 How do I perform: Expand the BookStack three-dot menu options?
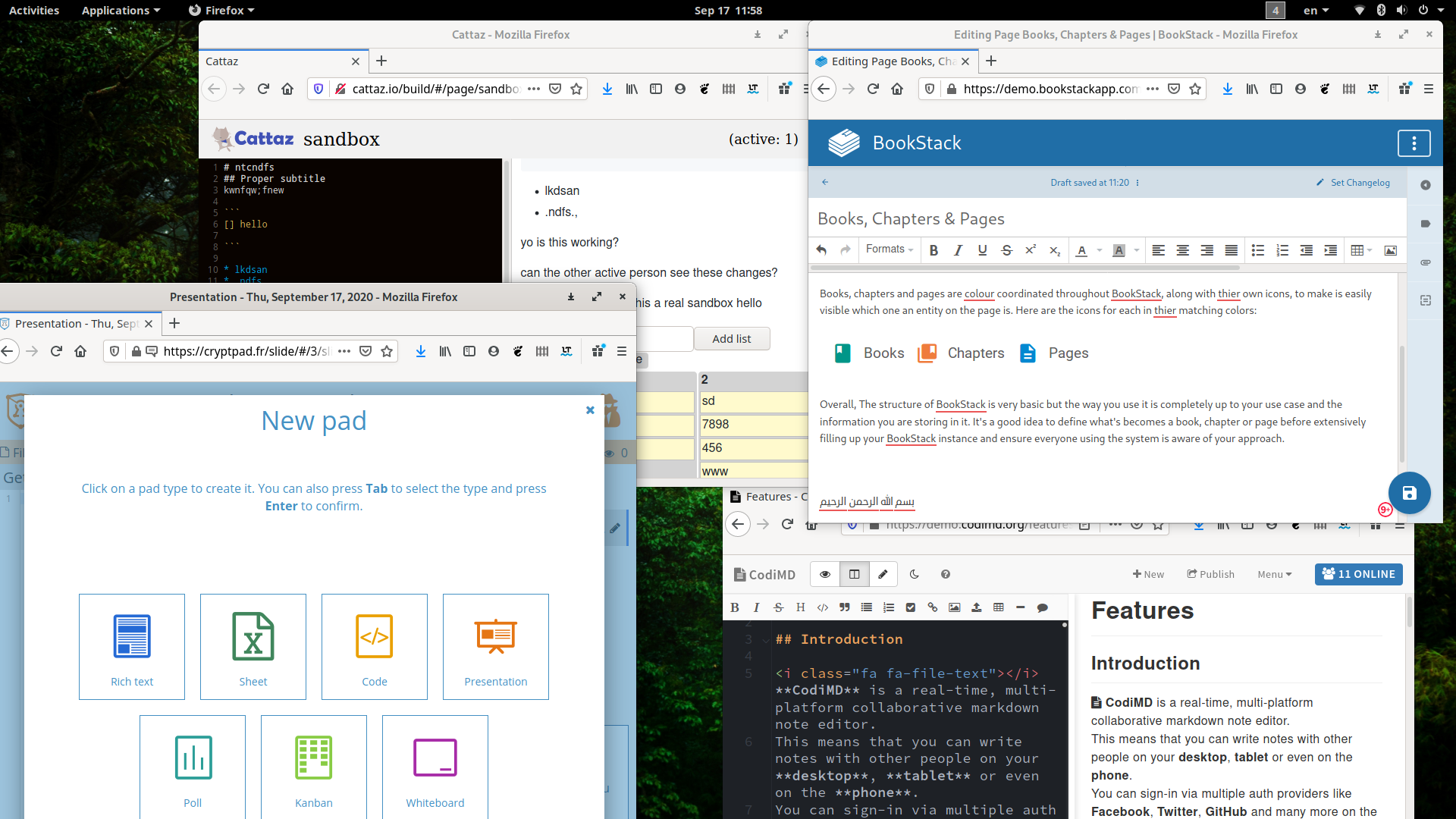click(x=1414, y=143)
